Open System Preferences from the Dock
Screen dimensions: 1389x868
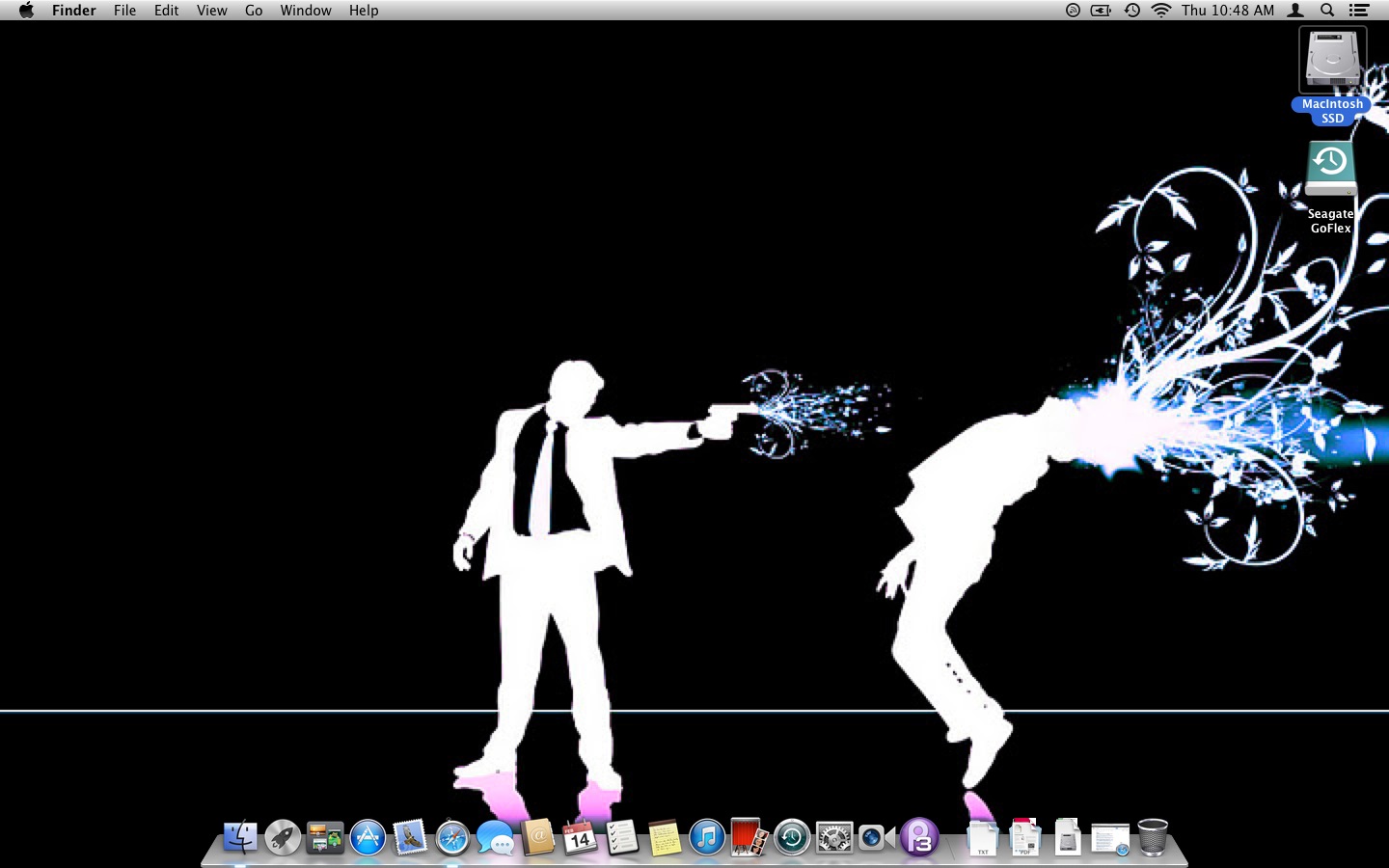pos(834,837)
